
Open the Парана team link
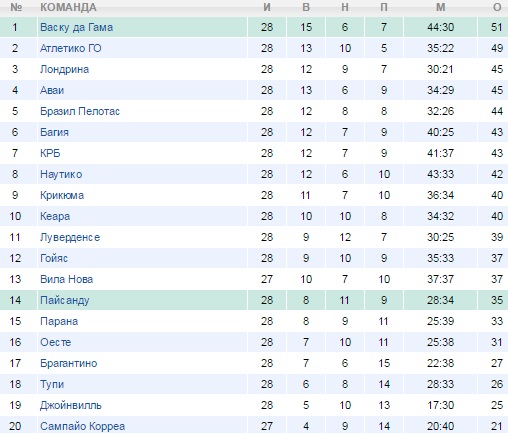click(x=59, y=321)
